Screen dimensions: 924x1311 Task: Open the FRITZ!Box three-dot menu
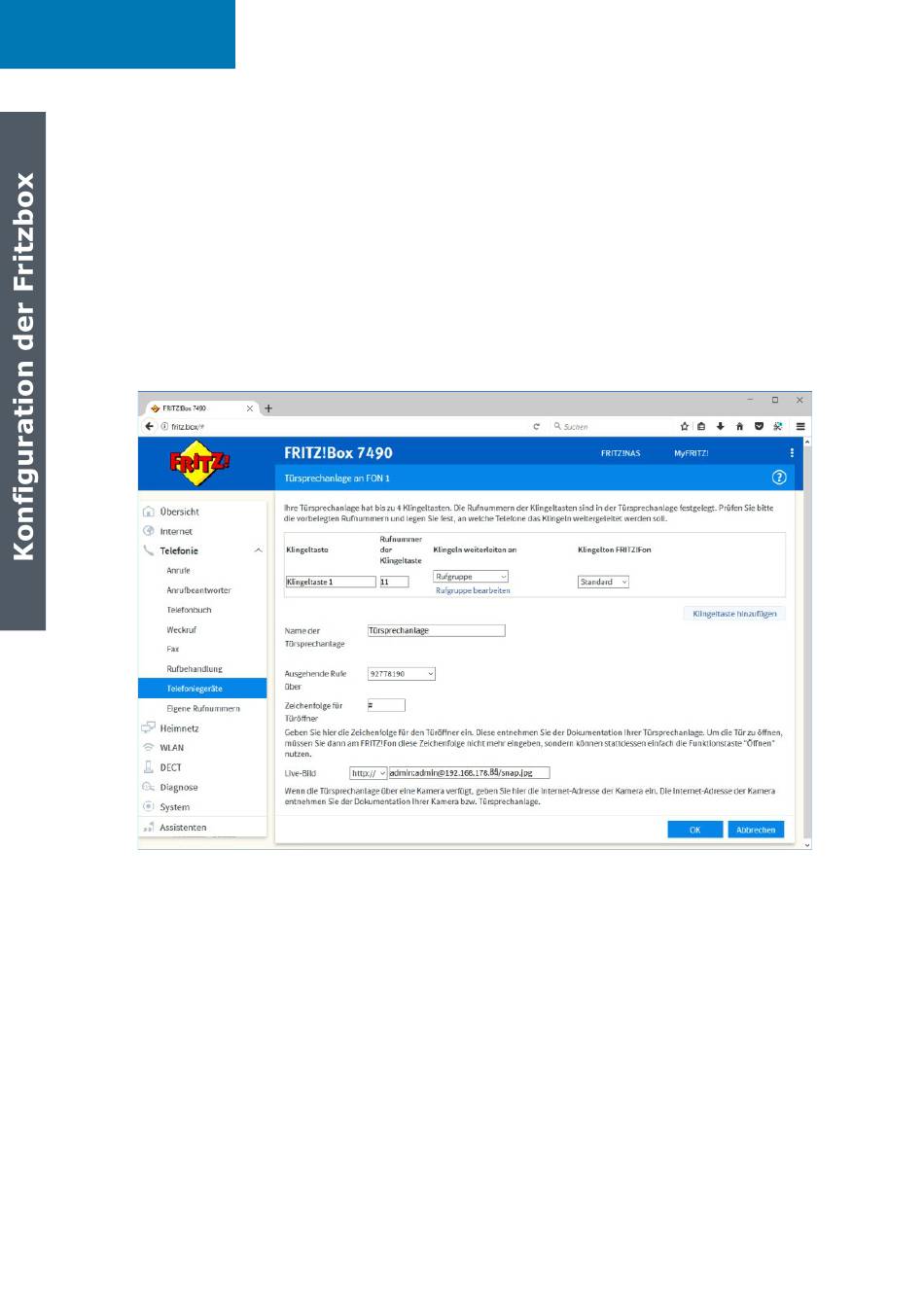click(x=792, y=453)
